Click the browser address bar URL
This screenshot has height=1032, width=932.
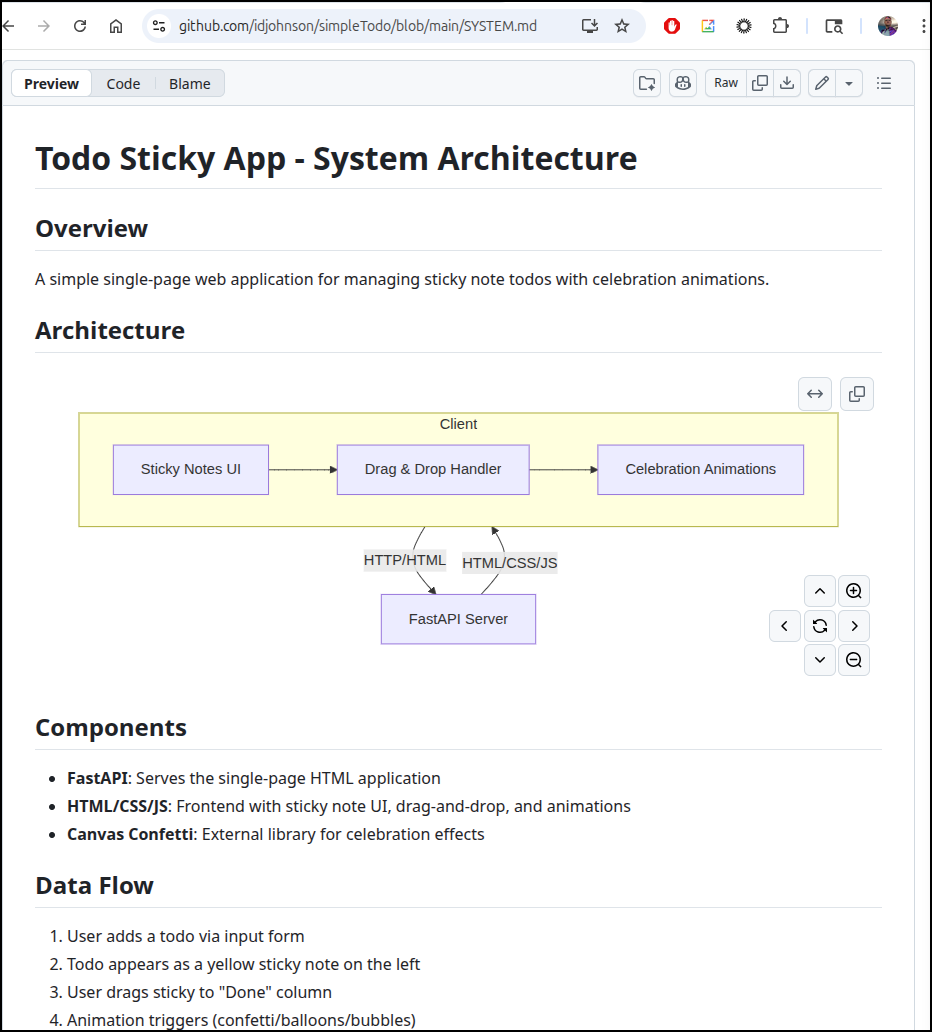point(357,26)
